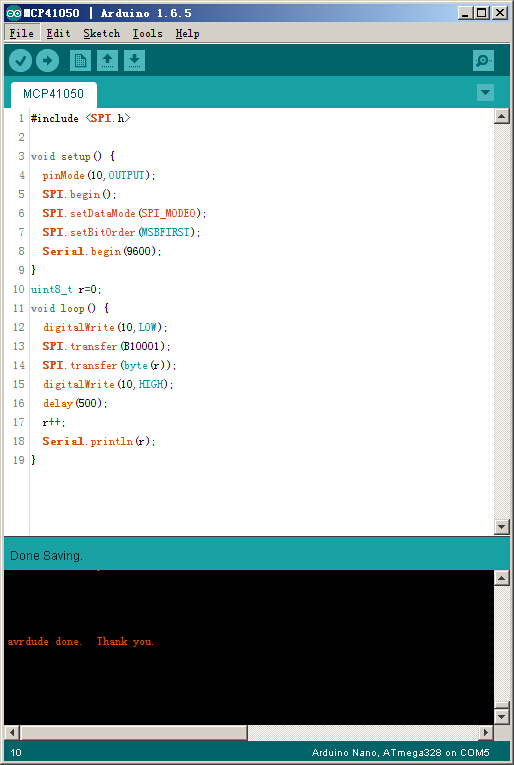Create a new sketch with New icon
The image size is (514, 765).
(80, 61)
